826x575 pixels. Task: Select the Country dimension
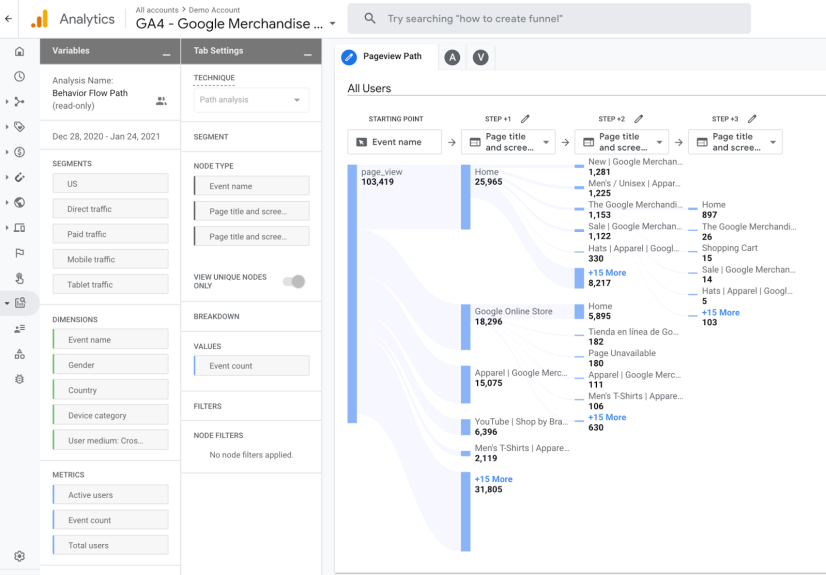click(111, 390)
